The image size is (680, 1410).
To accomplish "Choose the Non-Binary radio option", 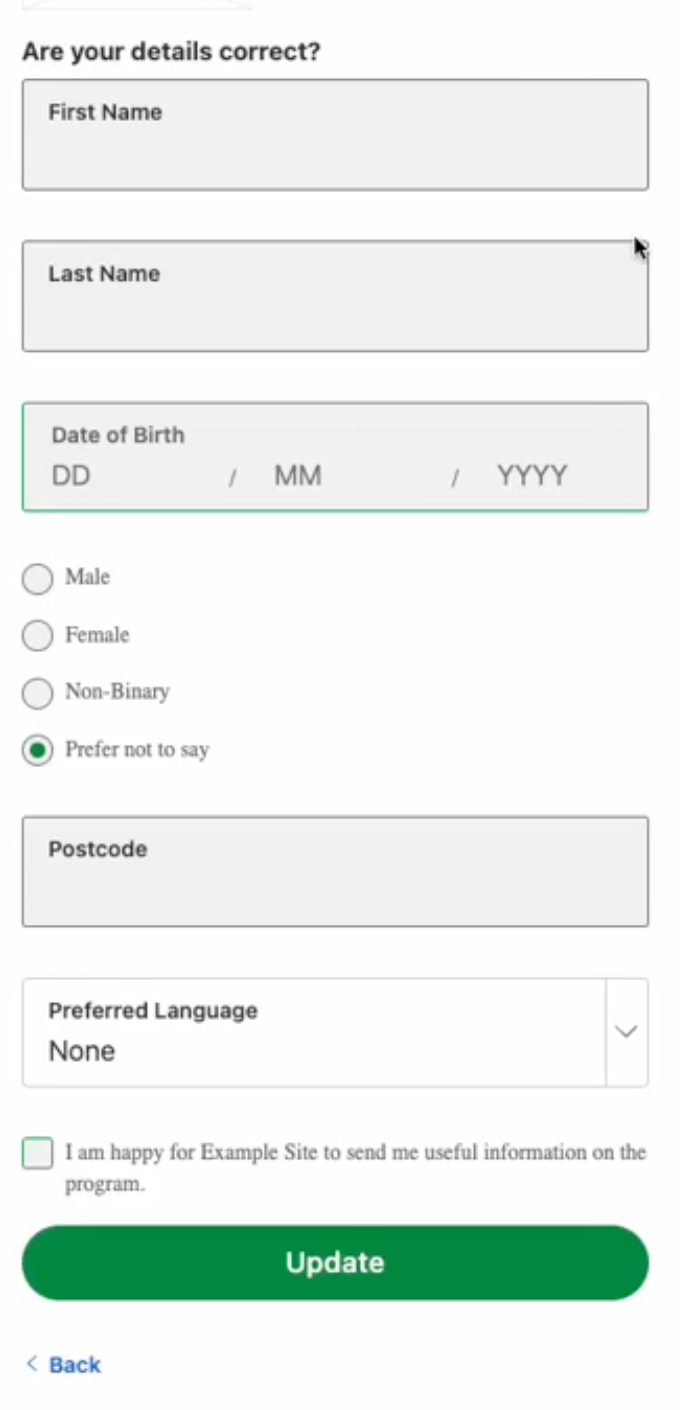I will [x=37, y=693].
